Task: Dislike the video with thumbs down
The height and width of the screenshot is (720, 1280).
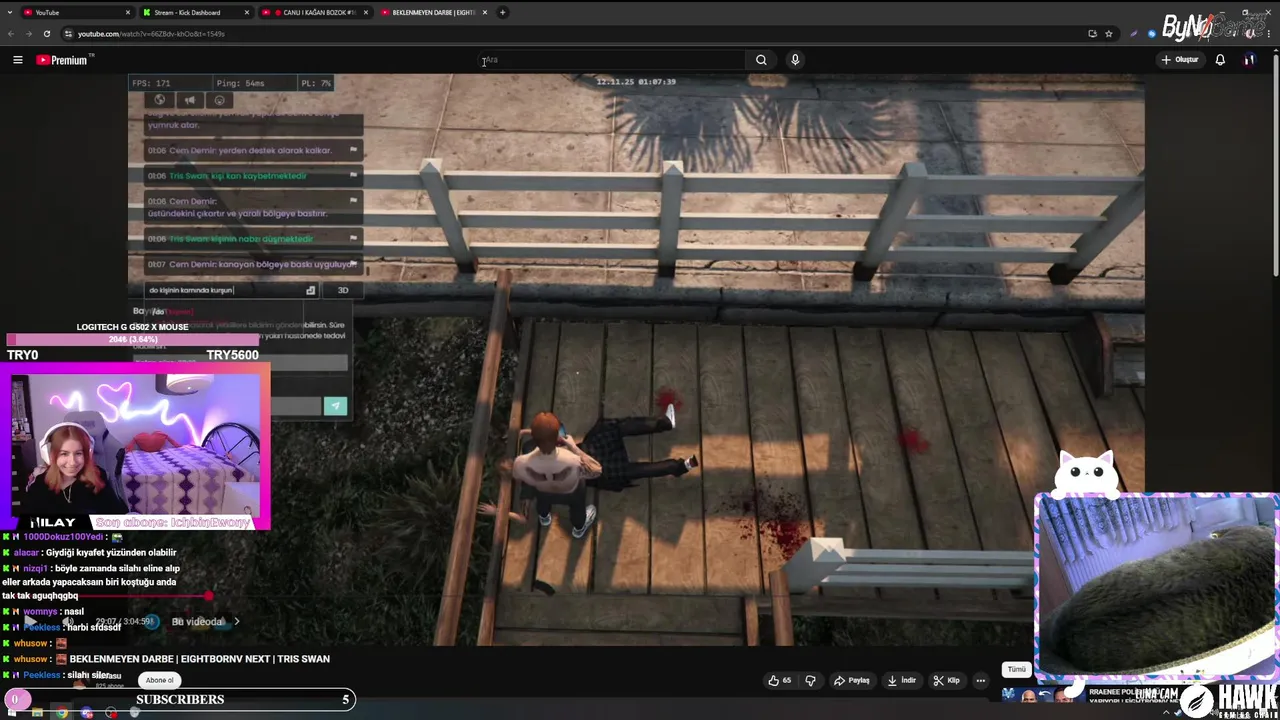Action: tap(811, 680)
